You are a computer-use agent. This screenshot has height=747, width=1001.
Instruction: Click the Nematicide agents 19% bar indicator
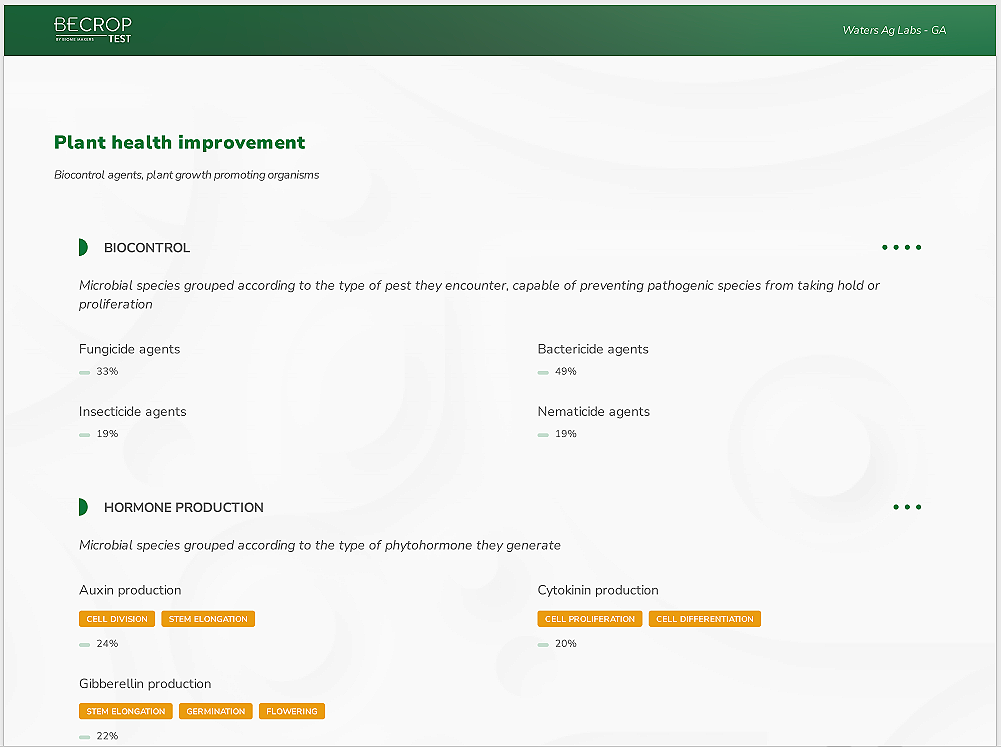pyautogui.click(x=543, y=435)
